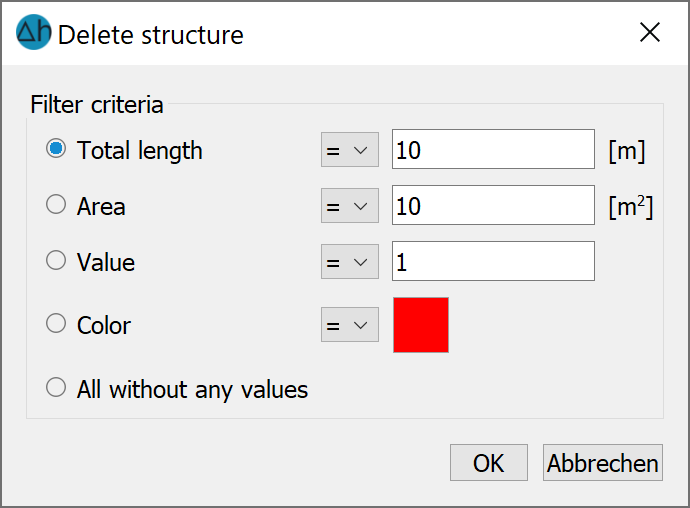Enable the Color filter radio button
The height and width of the screenshot is (508, 690).
pos(56,324)
